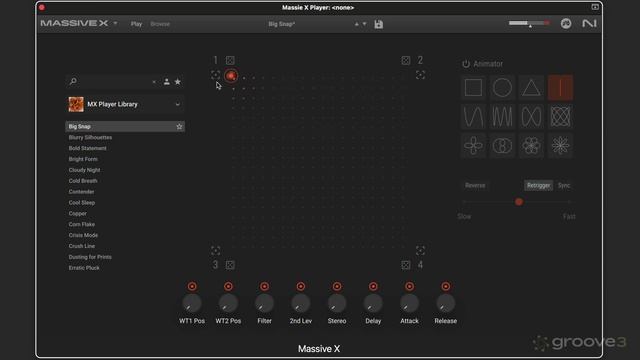The width and height of the screenshot is (640, 360).
Task: Step to the next preset with down arrow
Action: pyautogui.click(x=364, y=24)
